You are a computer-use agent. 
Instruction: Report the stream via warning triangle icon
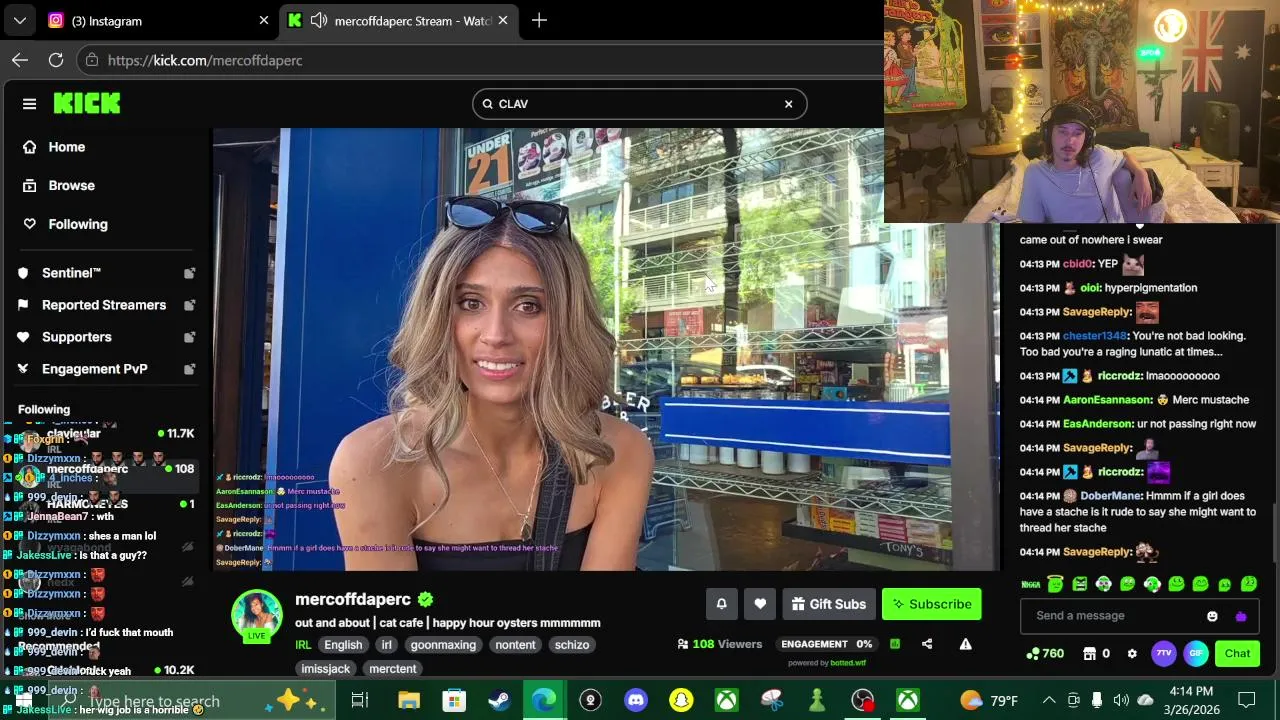pos(965,644)
